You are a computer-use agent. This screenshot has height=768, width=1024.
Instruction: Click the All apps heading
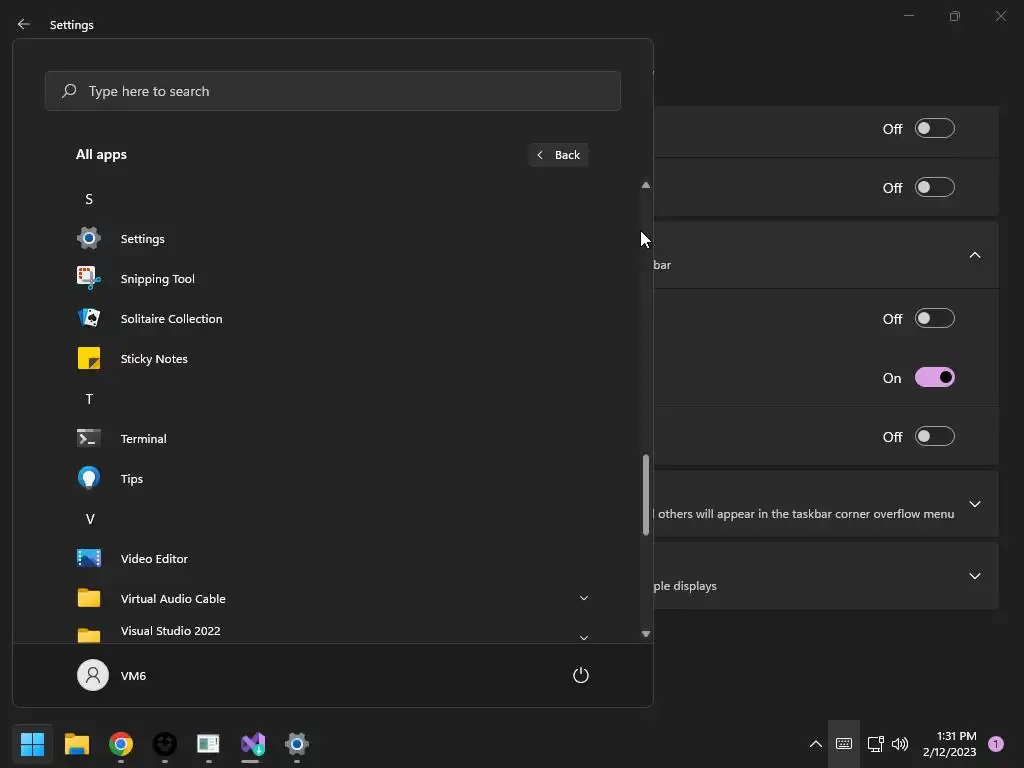(x=101, y=155)
